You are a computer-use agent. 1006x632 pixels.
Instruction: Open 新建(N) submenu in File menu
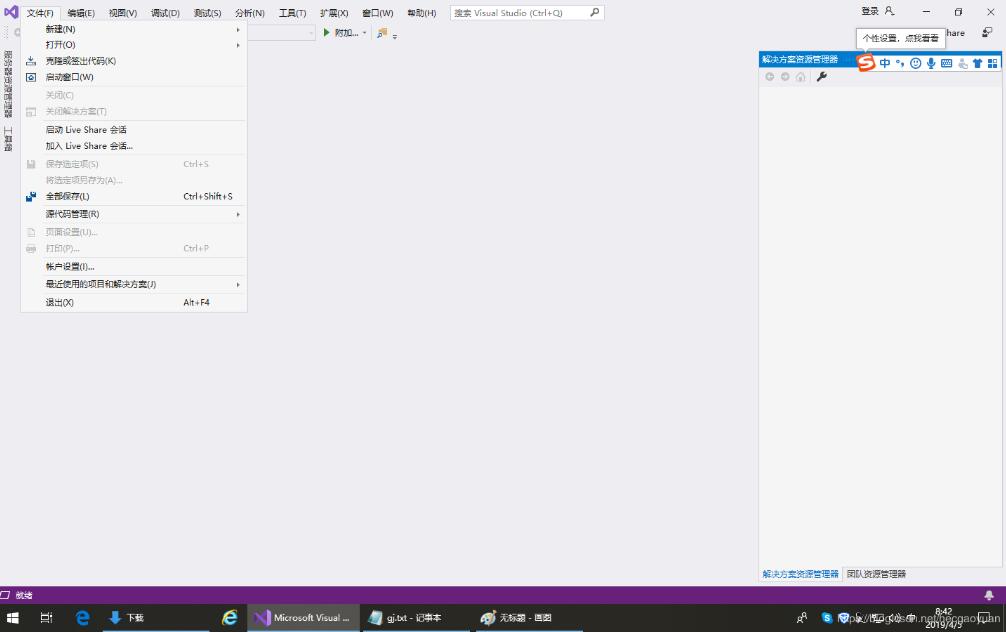point(134,29)
